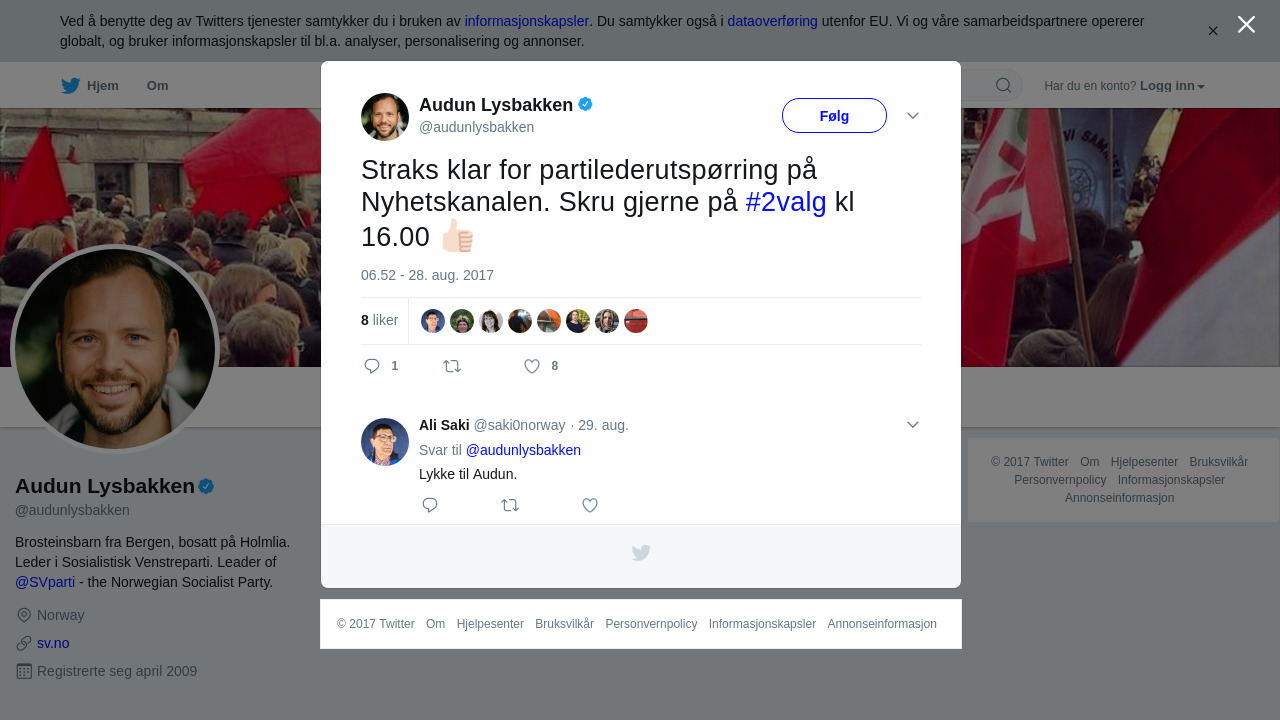
Task: Open the Om menu item in top bar
Action: click(x=157, y=86)
